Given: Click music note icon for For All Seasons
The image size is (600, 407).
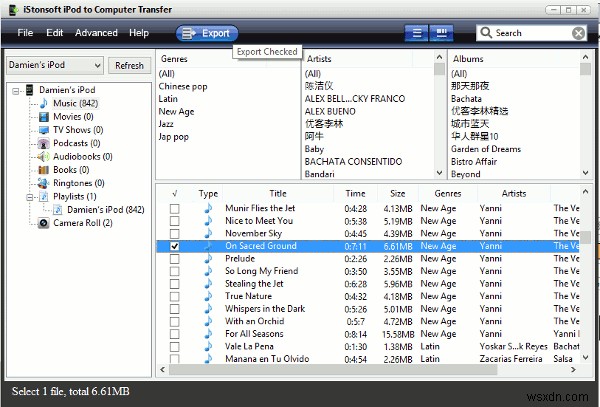Looking at the screenshot, I should pyautogui.click(x=208, y=334).
